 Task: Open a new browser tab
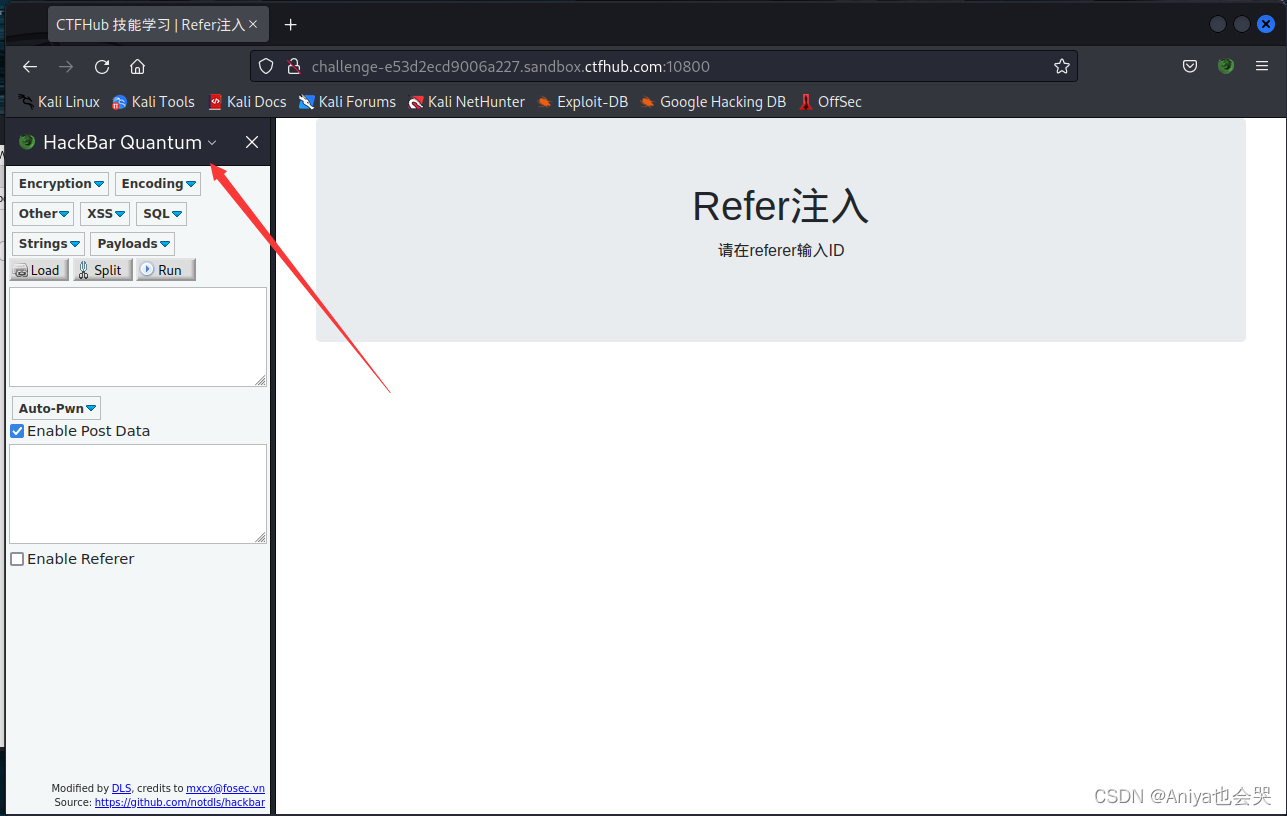pos(290,25)
